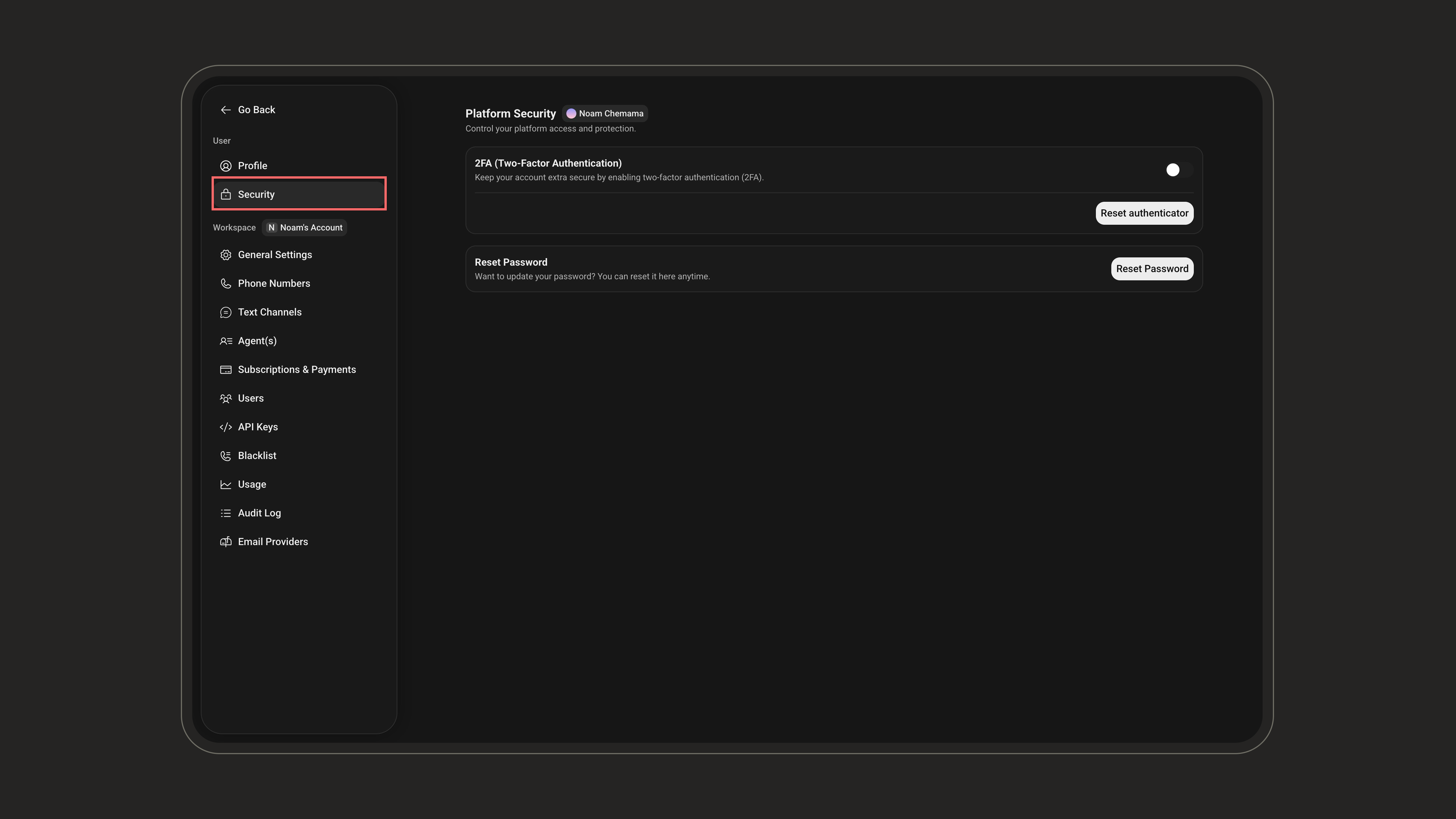Click the Audit Log list icon
The width and height of the screenshot is (1456, 819).
(x=226, y=513)
